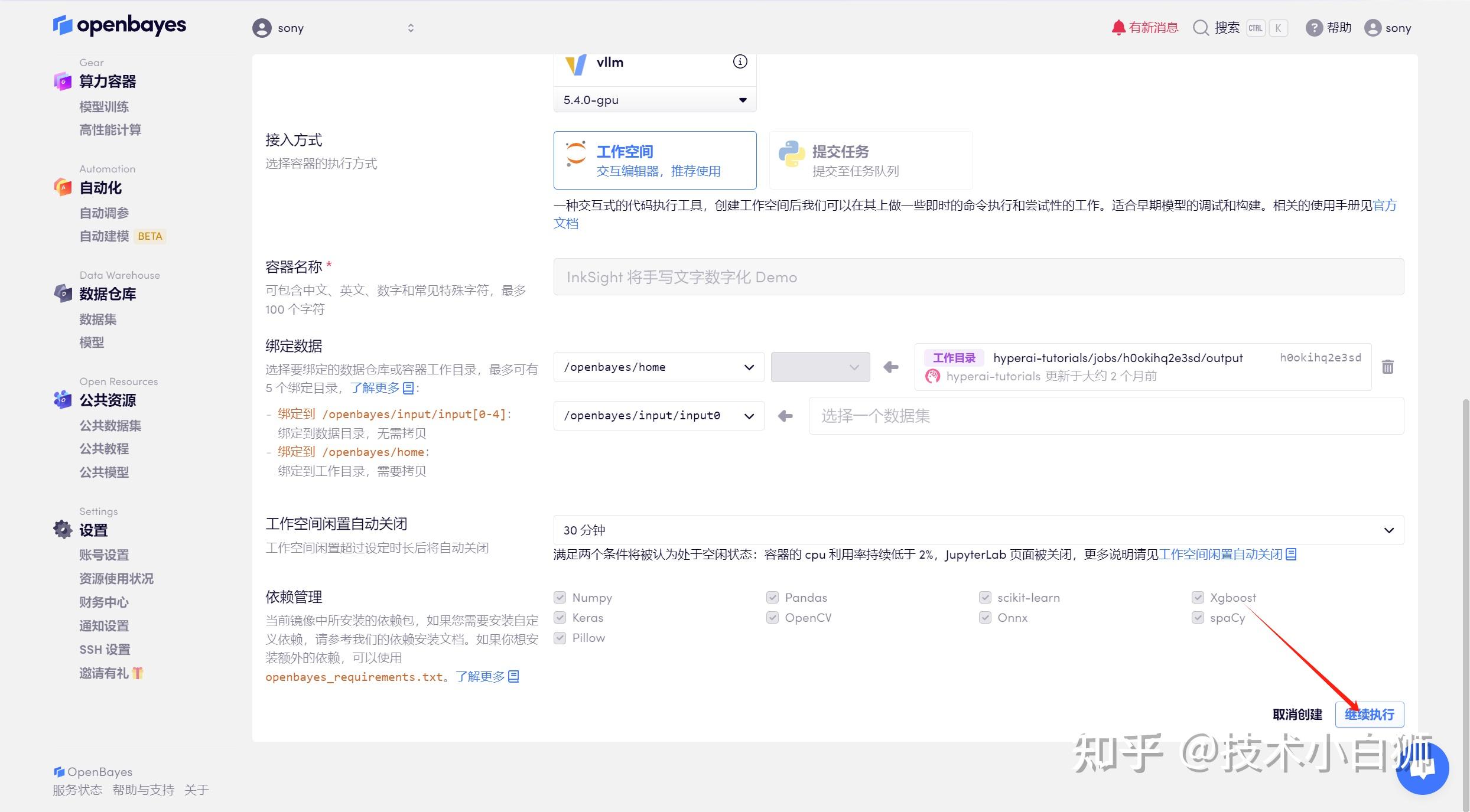1470x812 pixels.
Task: Click the 继续执行 button
Action: 1369,714
